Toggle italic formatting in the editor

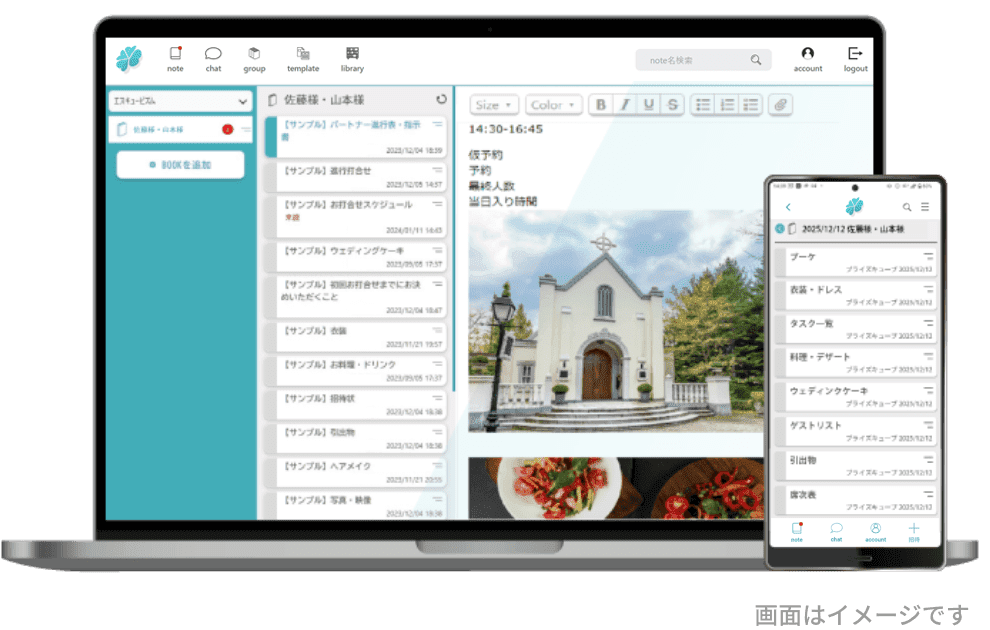click(625, 105)
